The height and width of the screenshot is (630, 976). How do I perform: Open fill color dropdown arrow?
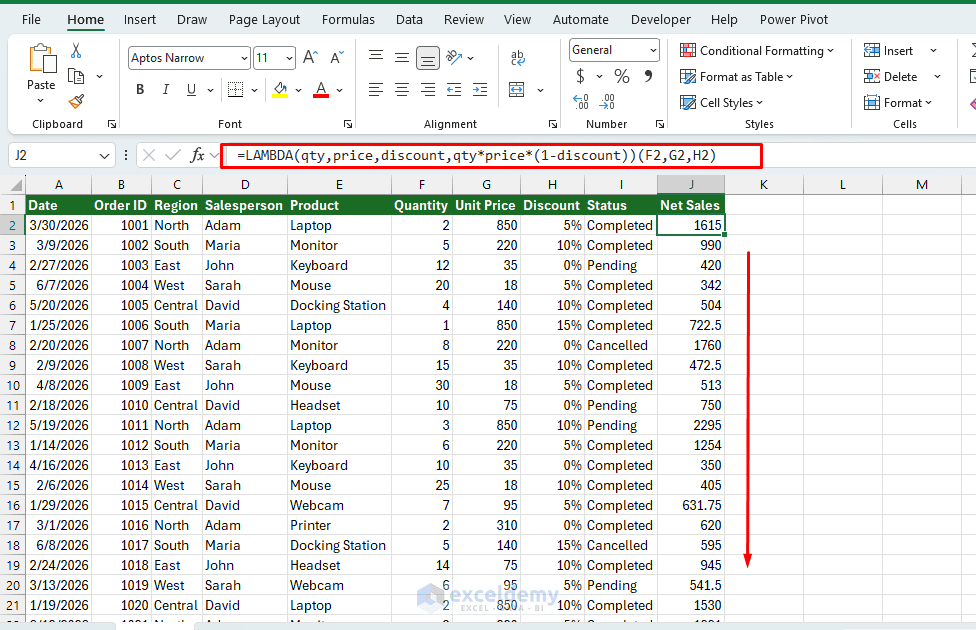pos(298,90)
